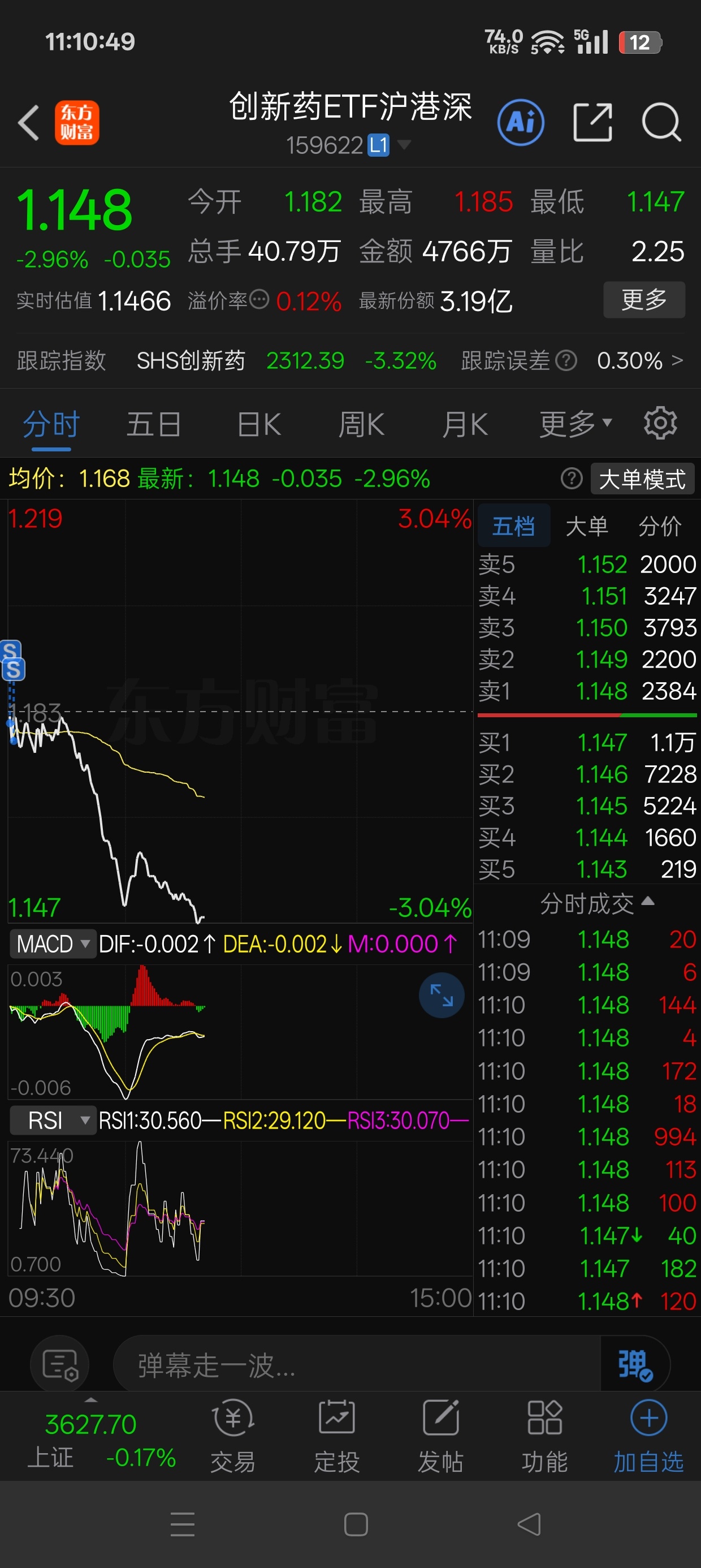Open the MACD indicator dropdown
Image resolution: width=701 pixels, height=1568 pixels.
53,944
